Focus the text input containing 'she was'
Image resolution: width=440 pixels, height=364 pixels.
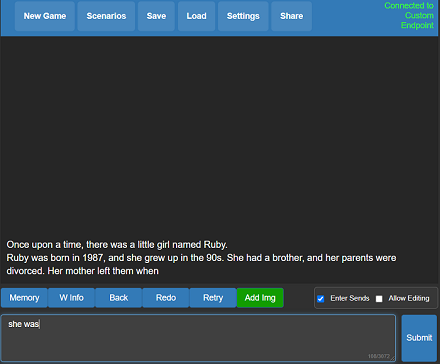(198, 338)
